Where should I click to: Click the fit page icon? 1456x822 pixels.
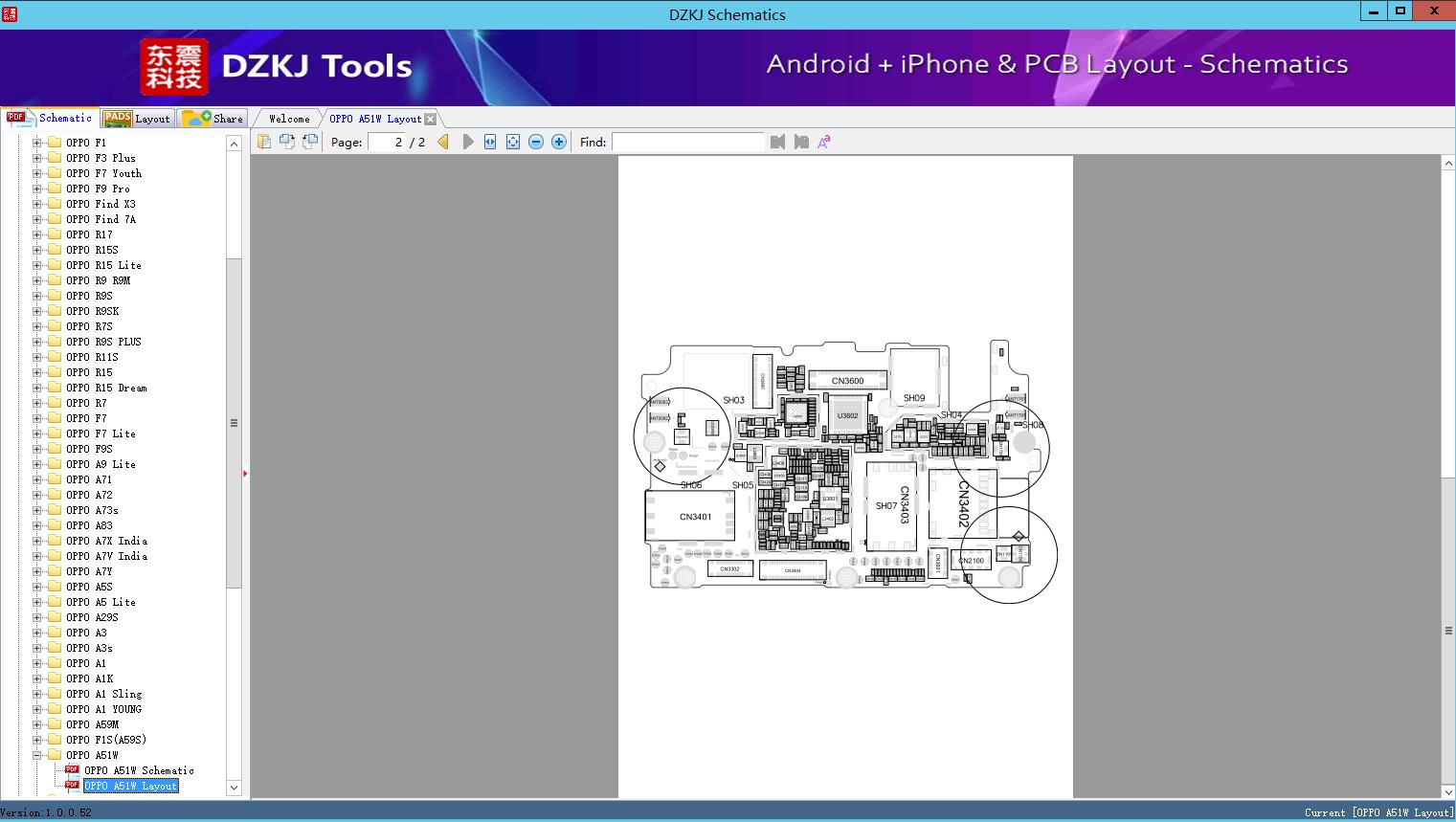click(513, 142)
